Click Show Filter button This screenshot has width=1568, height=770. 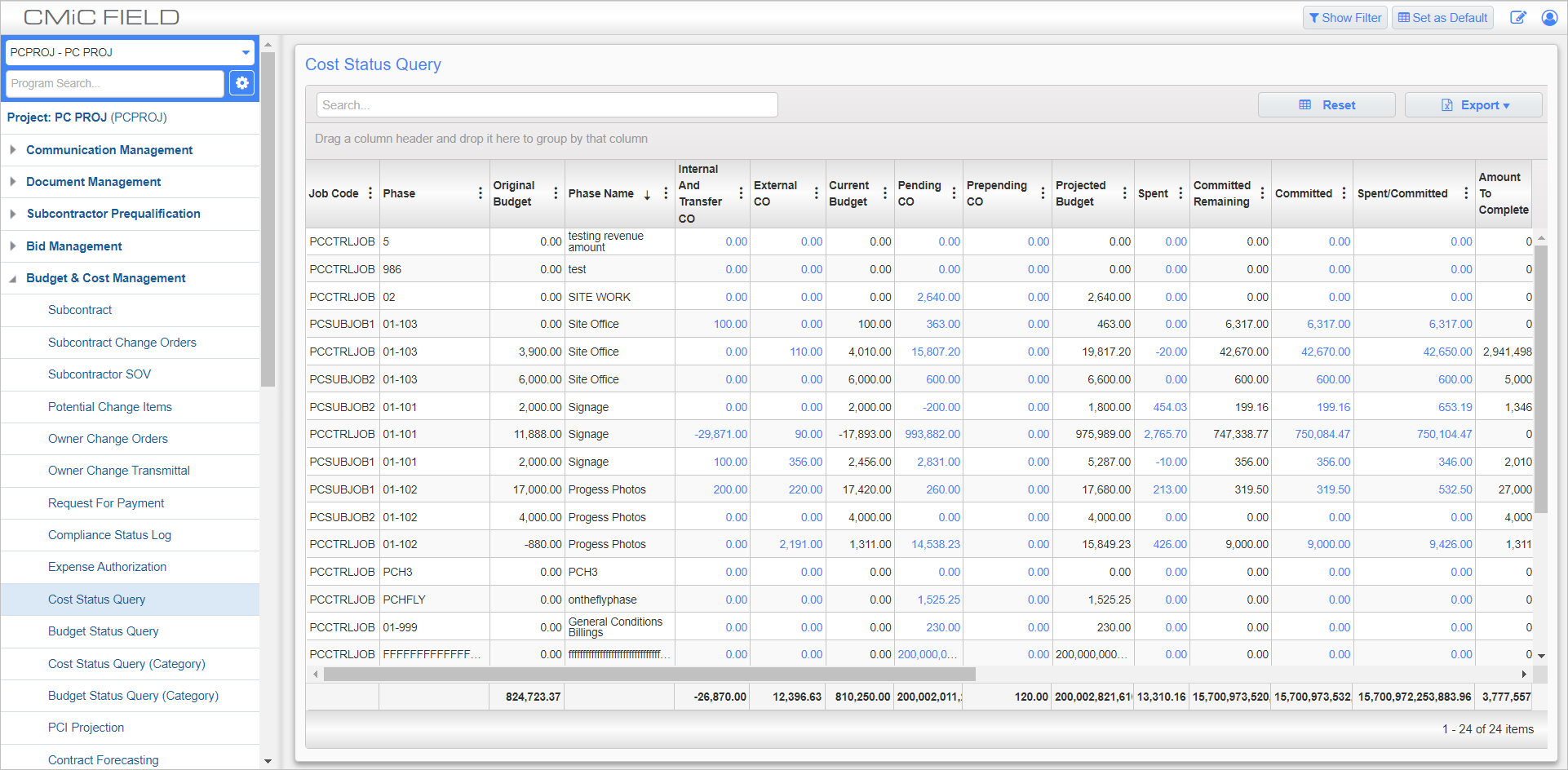pyautogui.click(x=1345, y=18)
